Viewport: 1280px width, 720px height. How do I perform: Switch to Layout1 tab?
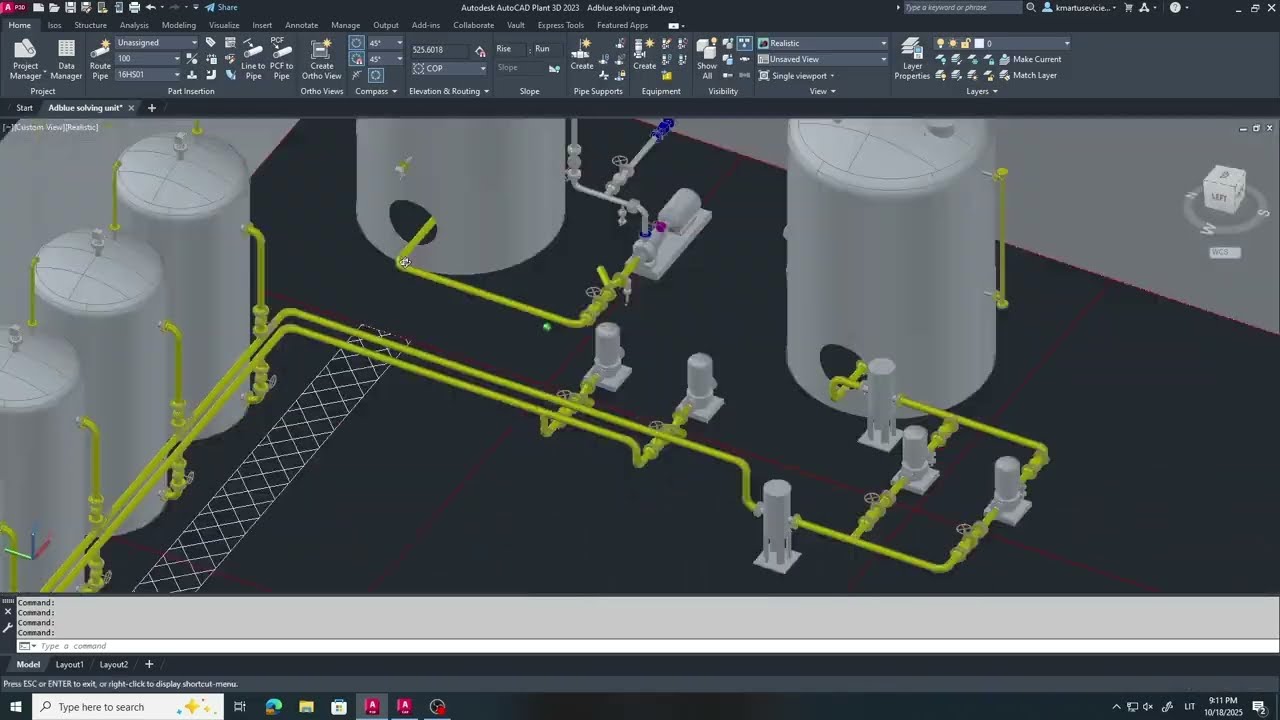69,664
